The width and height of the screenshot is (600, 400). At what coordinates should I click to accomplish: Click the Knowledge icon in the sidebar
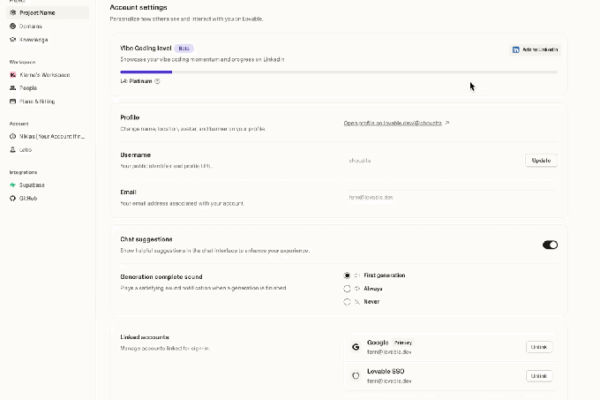12,39
